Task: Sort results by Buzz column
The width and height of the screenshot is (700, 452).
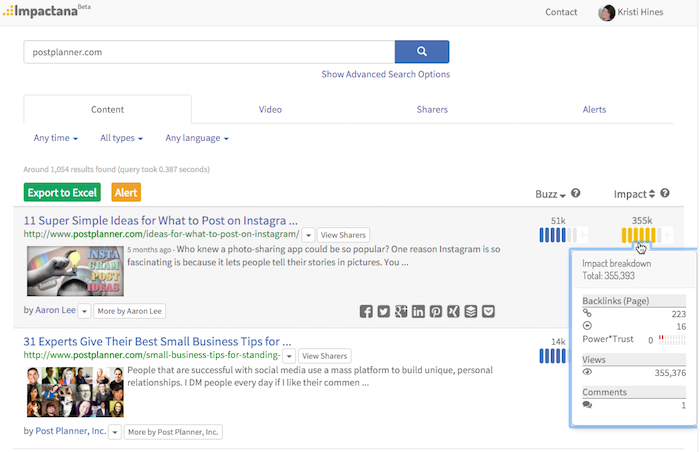Action: [x=550, y=194]
